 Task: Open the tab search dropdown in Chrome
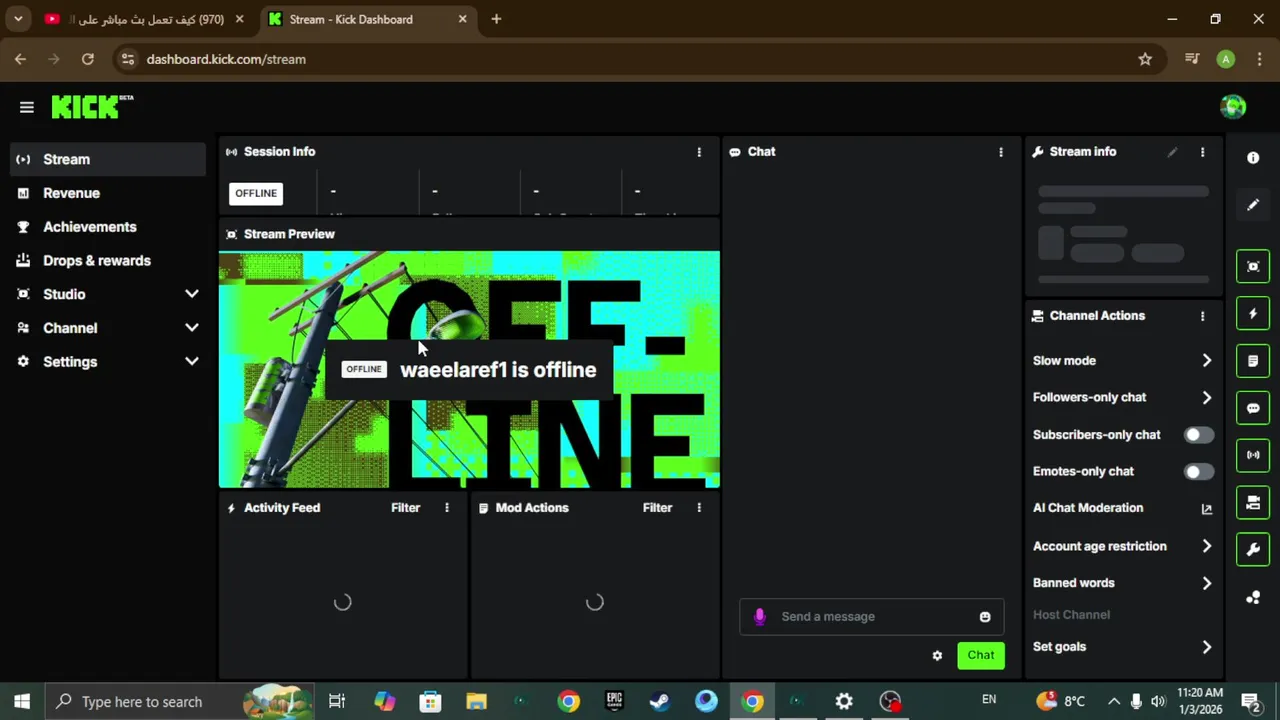point(18,19)
